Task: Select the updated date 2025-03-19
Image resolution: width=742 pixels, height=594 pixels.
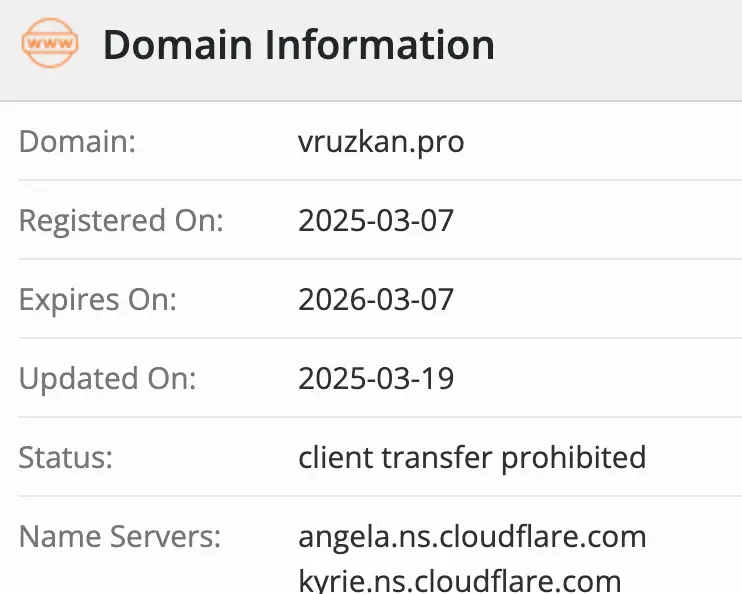Action: point(376,378)
